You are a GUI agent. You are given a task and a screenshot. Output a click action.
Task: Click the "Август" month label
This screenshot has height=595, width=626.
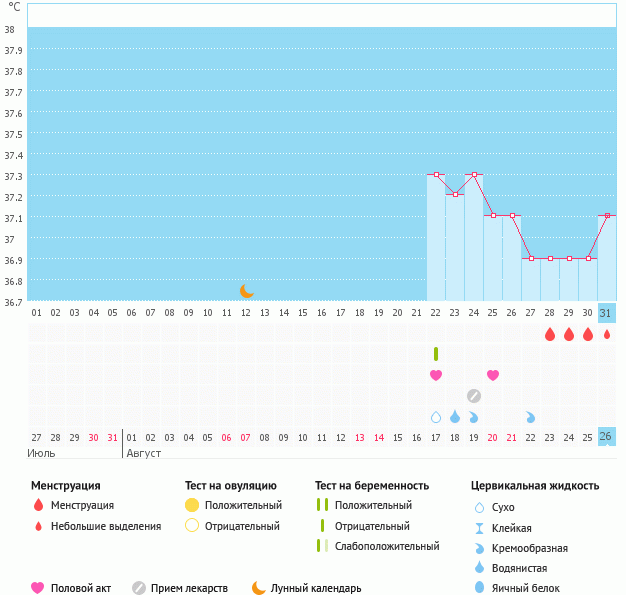pos(144,453)
